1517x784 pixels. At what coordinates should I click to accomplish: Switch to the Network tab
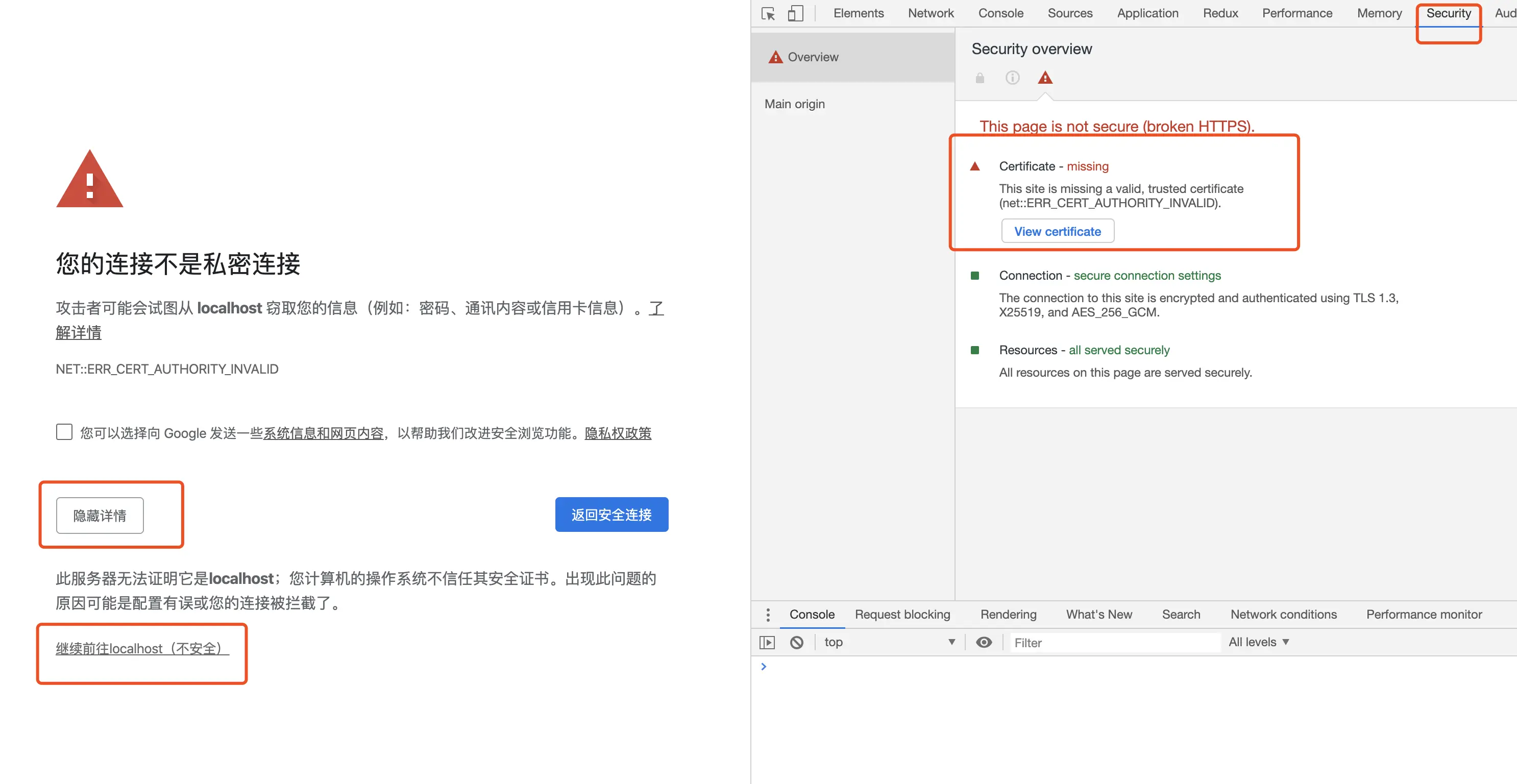(931, 13)
